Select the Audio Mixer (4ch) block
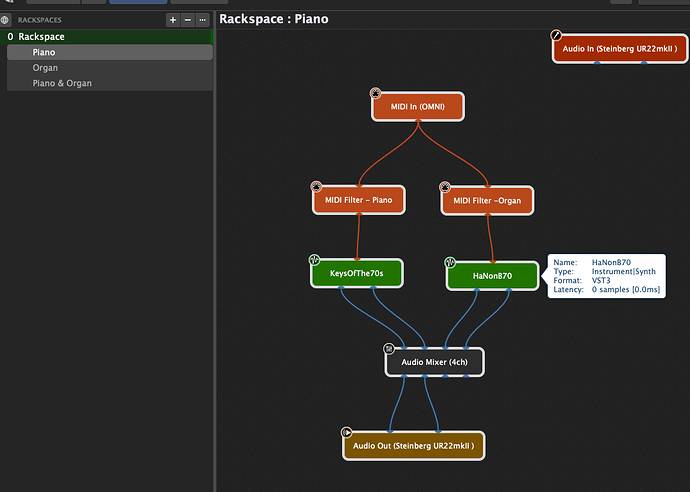Viewport: 690px width, 492px height. [434, 362]
